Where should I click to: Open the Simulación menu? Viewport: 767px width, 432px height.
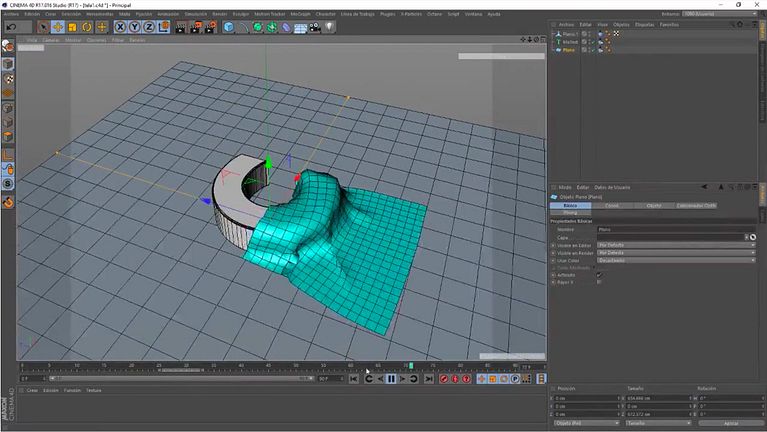click(x=196, y=14)
